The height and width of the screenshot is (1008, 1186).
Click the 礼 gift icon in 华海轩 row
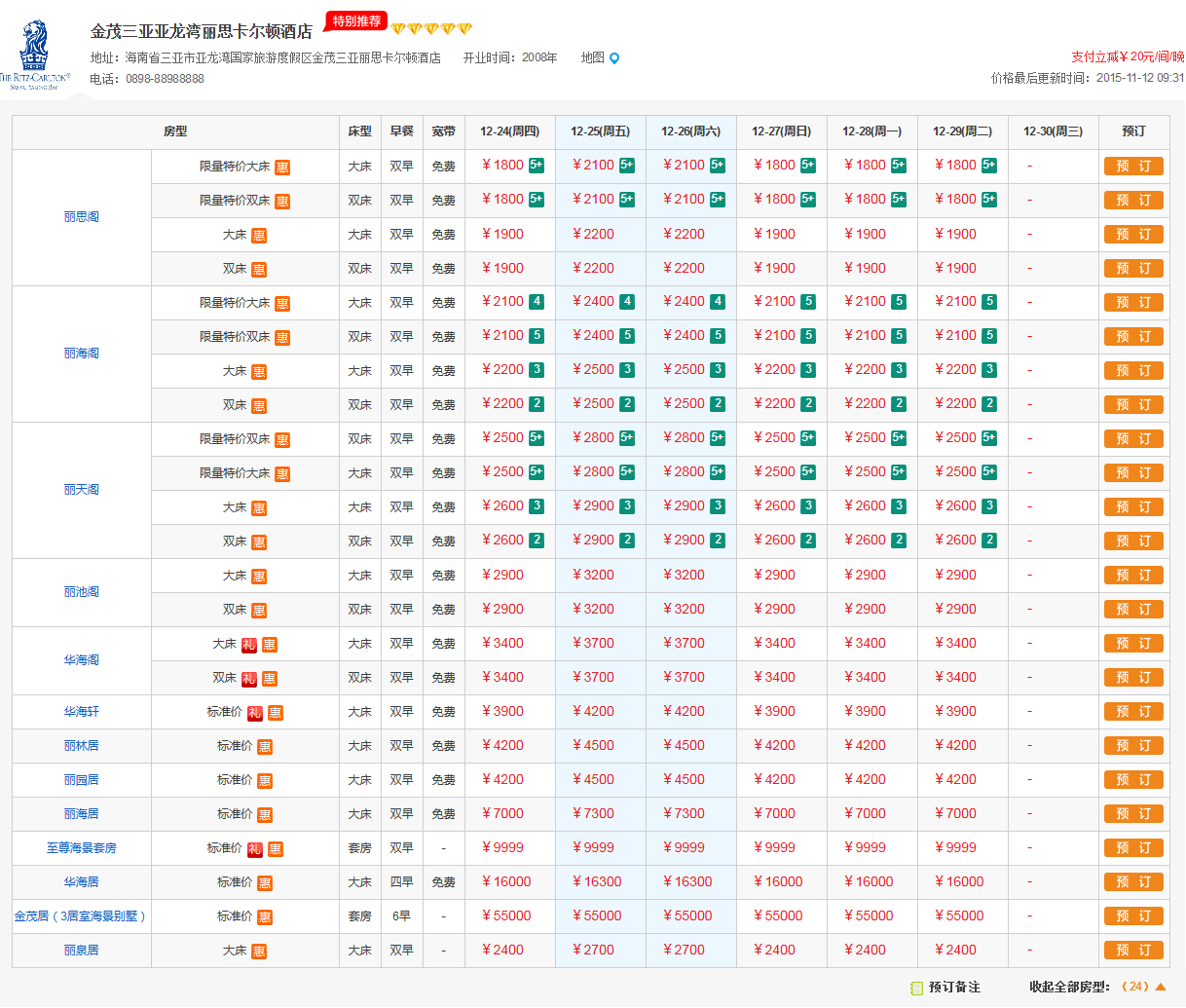click(254, 713)
